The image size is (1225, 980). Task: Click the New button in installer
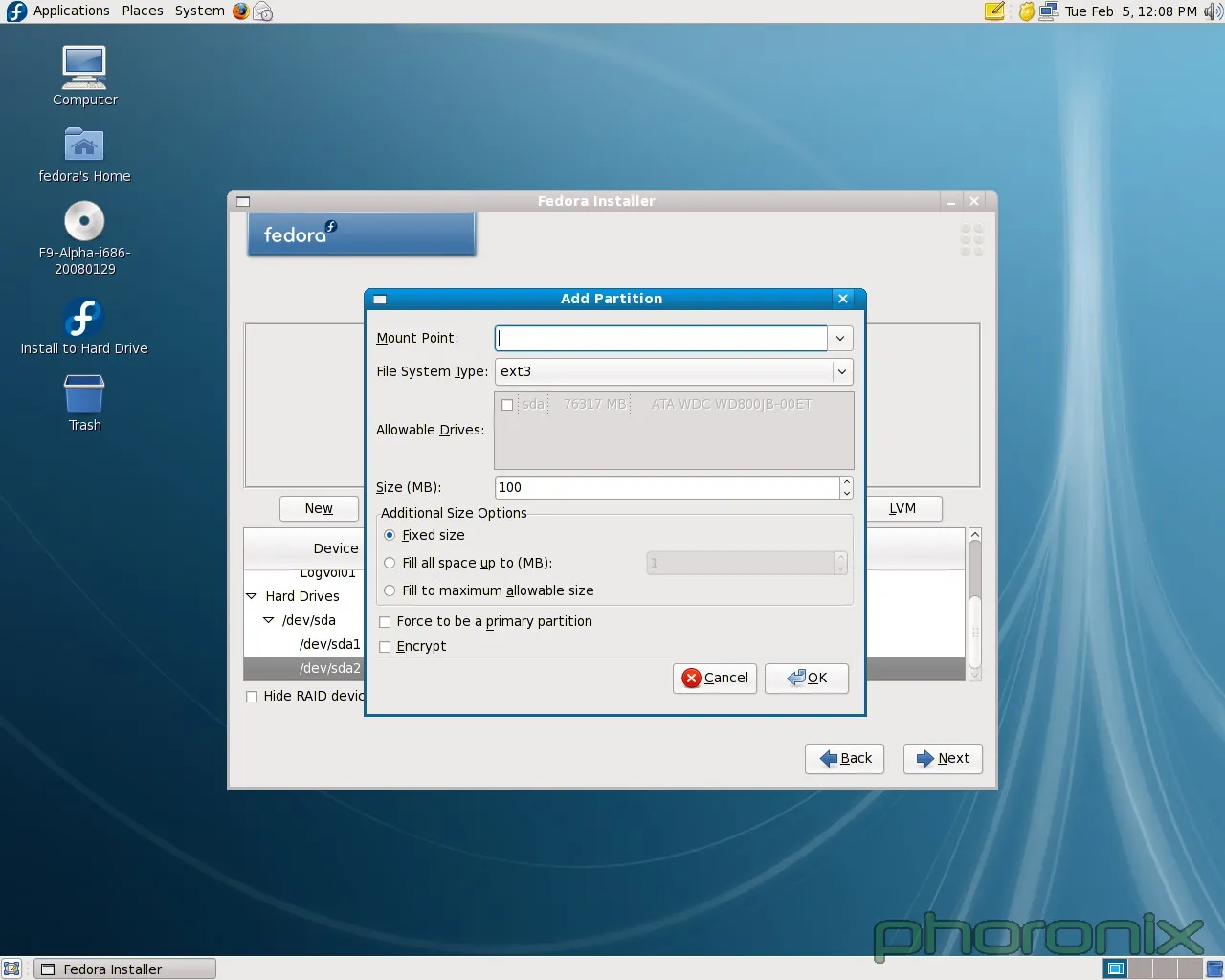coord(319,508)
